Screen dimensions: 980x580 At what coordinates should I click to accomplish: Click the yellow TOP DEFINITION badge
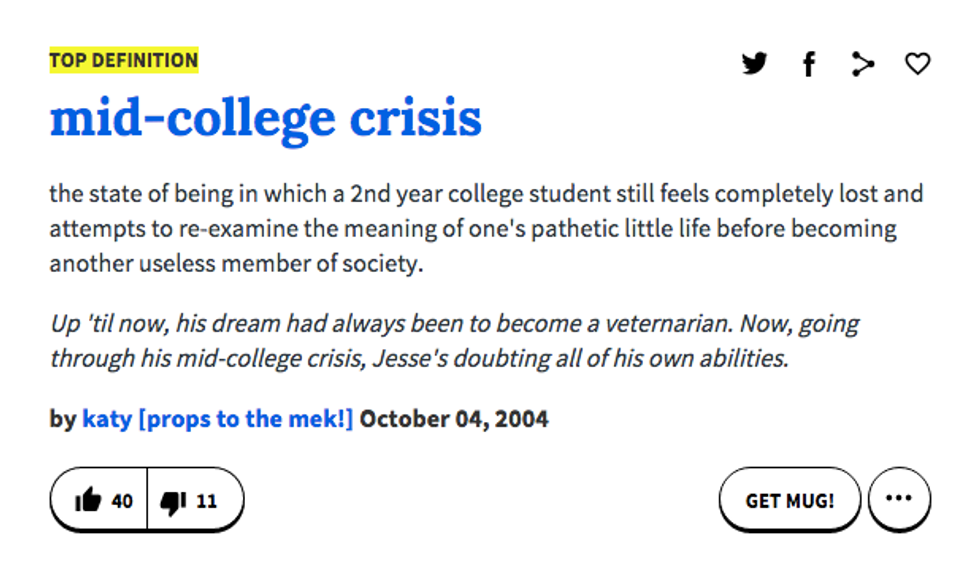pyautogui.click(x=124, y=60)
